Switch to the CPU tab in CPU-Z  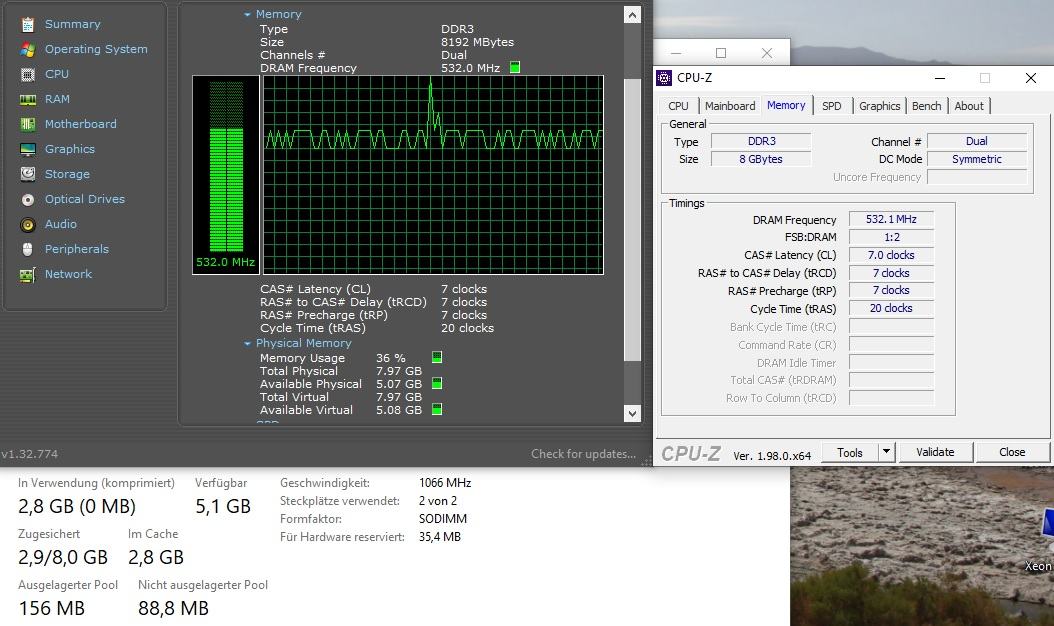click(678, 106)
